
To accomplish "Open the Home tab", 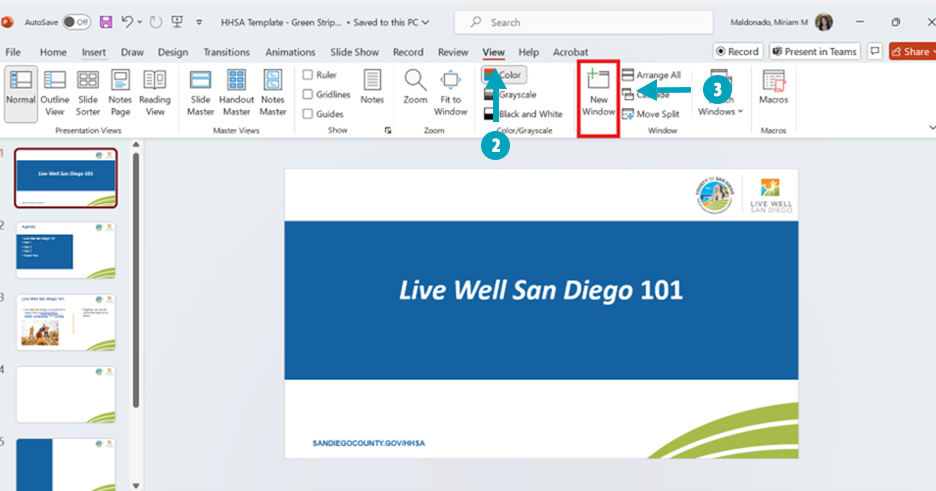I will [x=53, y=52].
